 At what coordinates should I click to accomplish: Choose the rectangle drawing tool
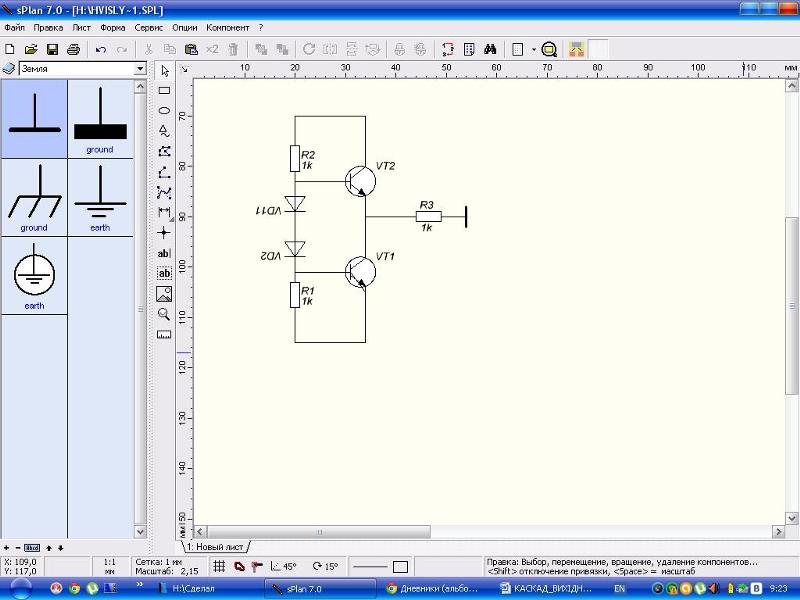click(164, 91)
